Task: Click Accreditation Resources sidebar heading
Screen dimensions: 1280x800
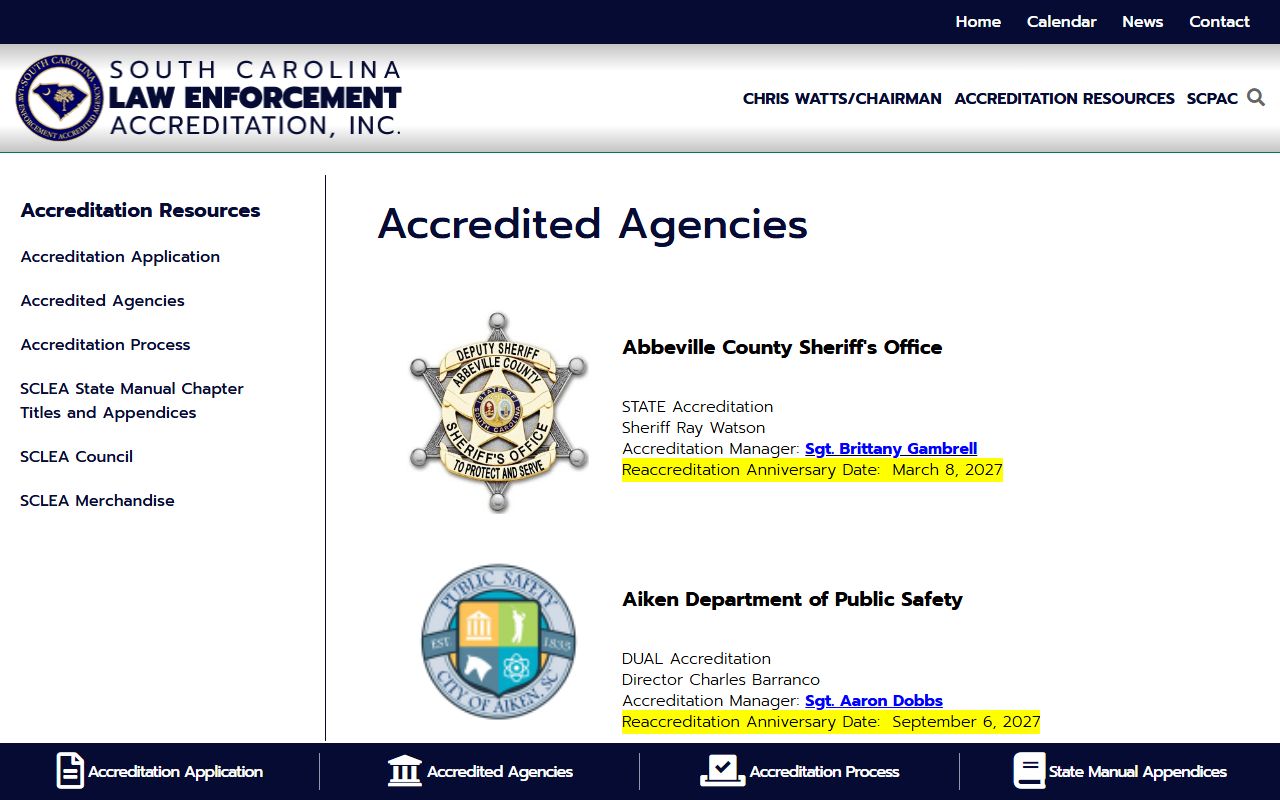Action: click(140, 210)
